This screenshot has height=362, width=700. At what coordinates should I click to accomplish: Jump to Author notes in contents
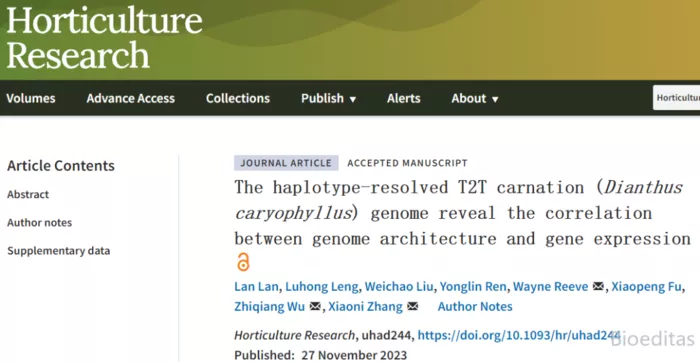click(39, 222)
